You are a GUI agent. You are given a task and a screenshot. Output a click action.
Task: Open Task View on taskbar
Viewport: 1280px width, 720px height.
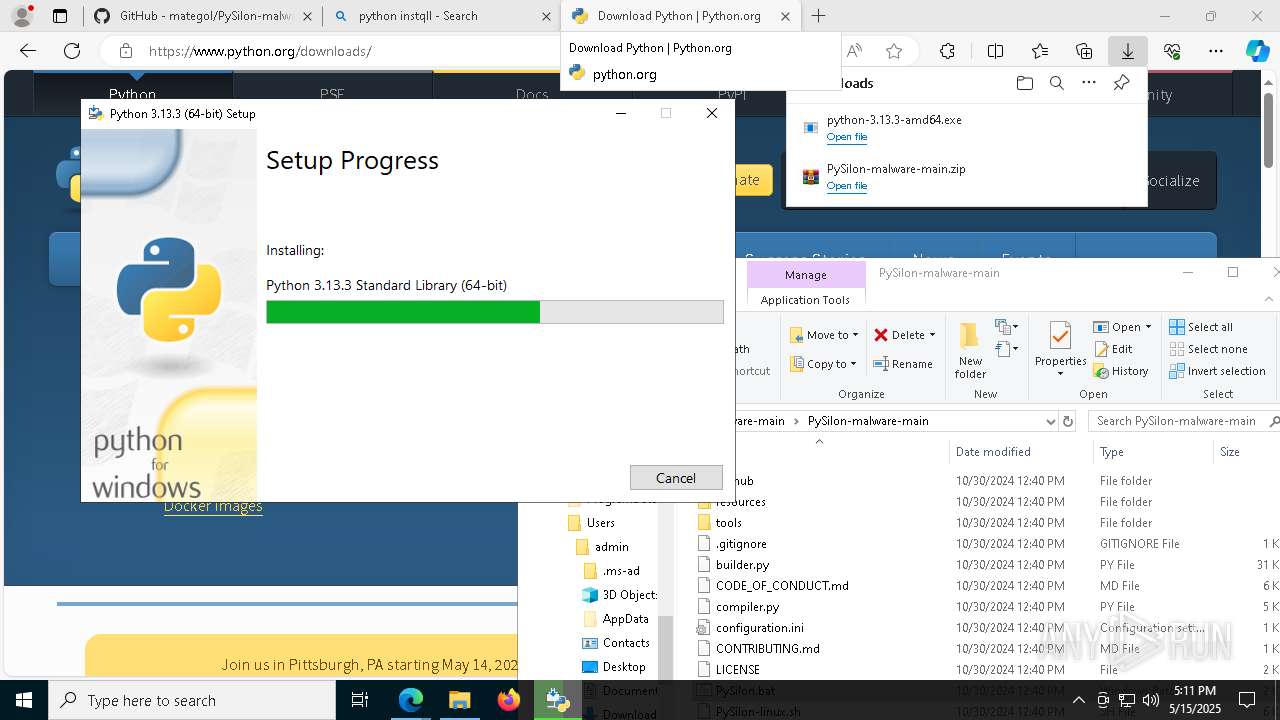[361, 700]
